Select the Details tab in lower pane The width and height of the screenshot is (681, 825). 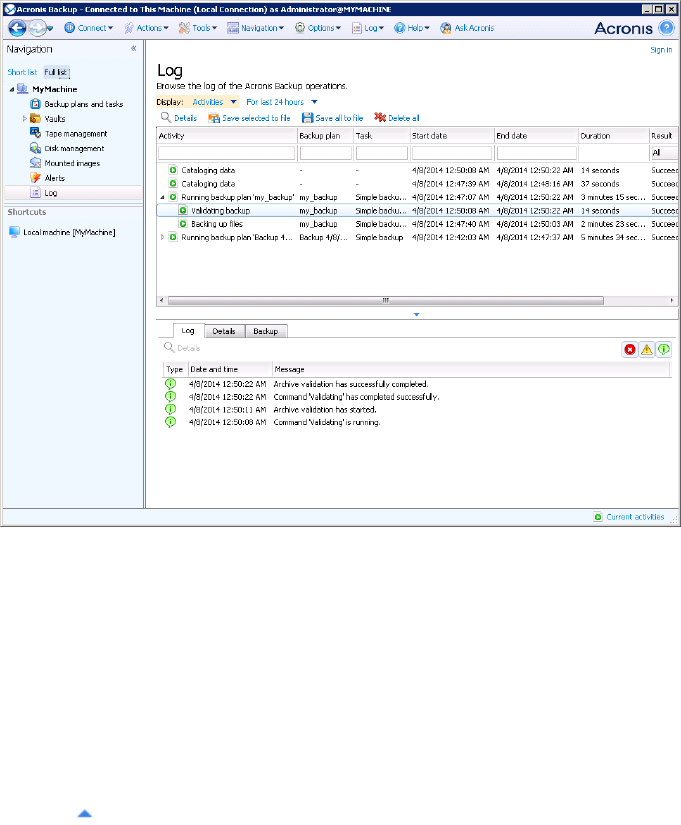224,331
